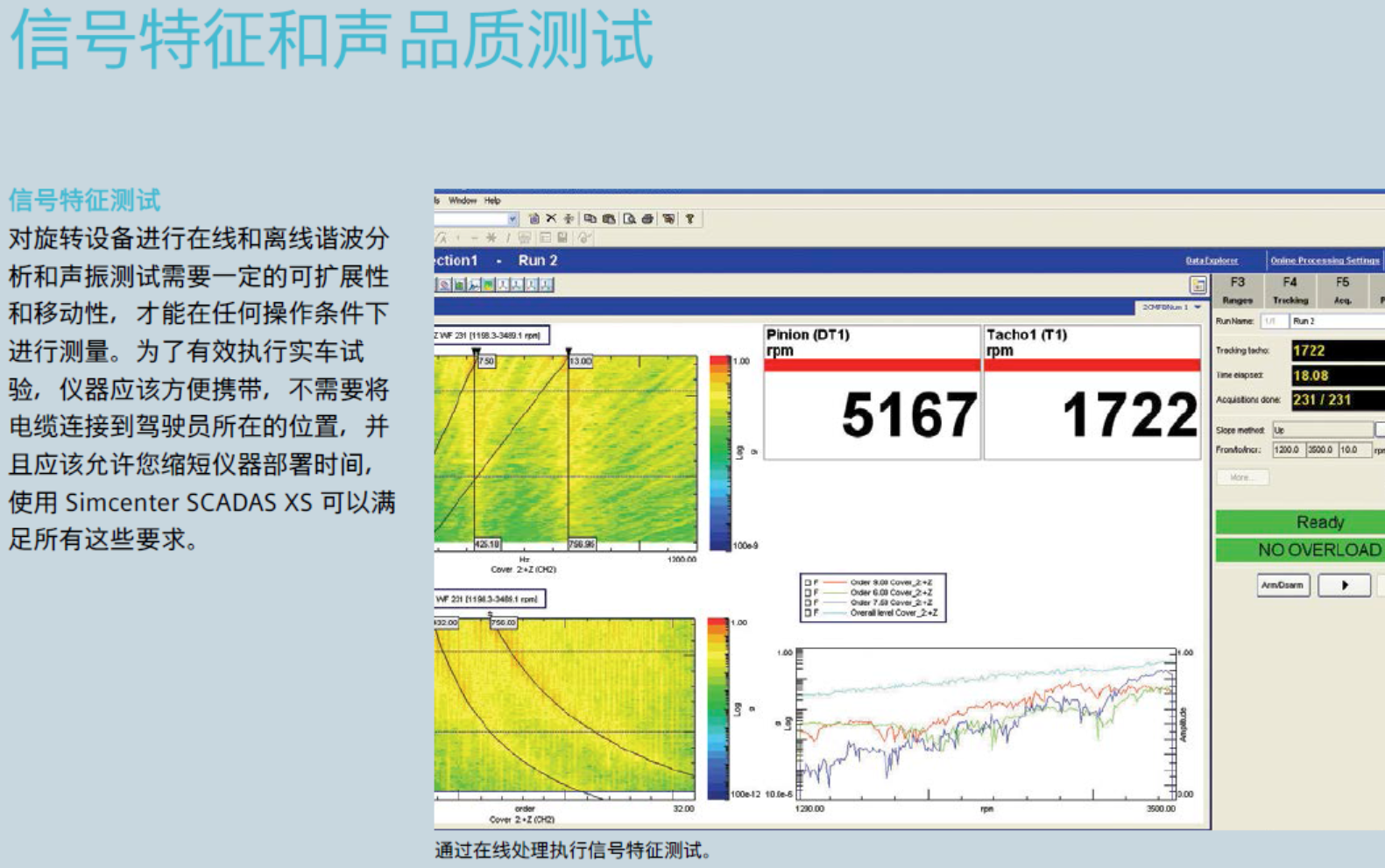Toggle the Order 9.00 Cover_2:+Z checkbox
This screenshot has width=1385, height=868.
pos(808,582)
